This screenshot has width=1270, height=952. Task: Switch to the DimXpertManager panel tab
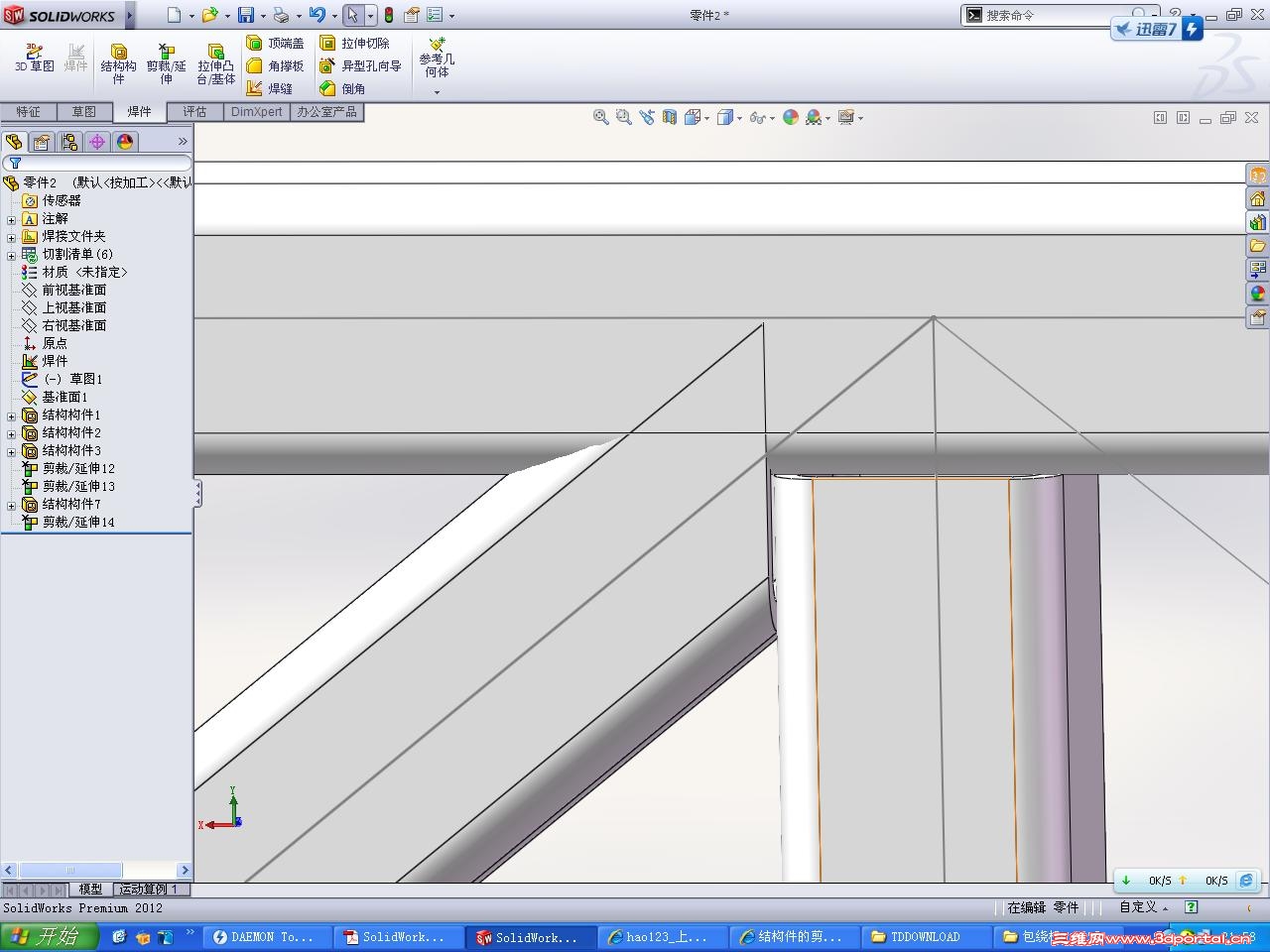pyautogui.click(x=97, y=142)
